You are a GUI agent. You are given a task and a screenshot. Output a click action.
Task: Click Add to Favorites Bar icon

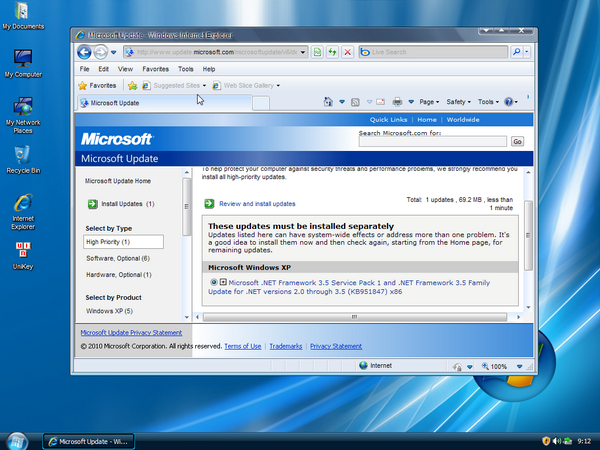point(132,86)
